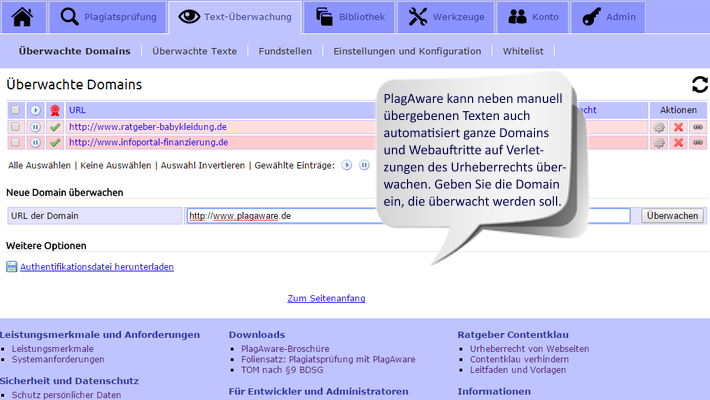This screenshot has height=400, width=710.
Task: Click the red ribbon icon in header
Action: coord(55,110)
